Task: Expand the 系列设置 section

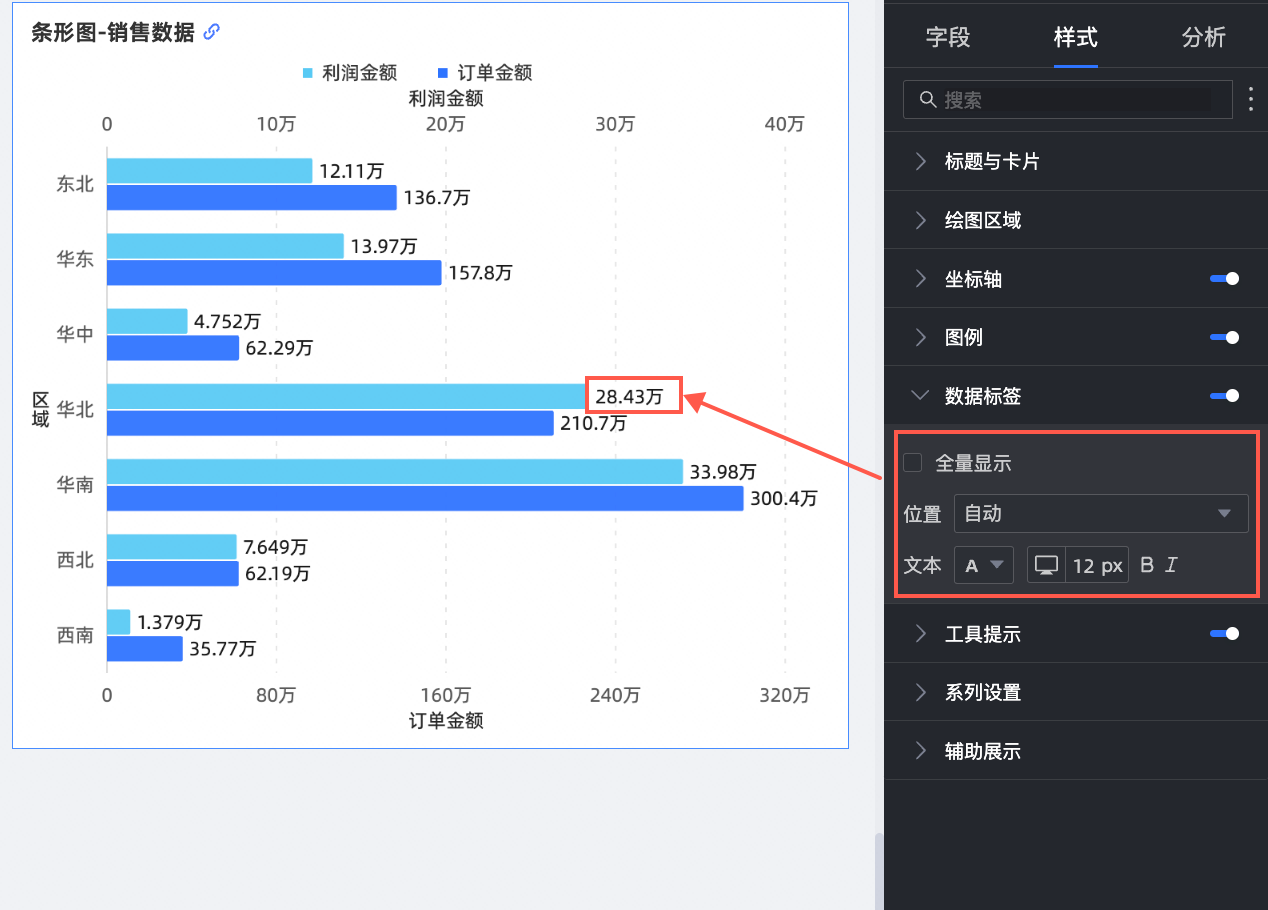Action: 982,692
